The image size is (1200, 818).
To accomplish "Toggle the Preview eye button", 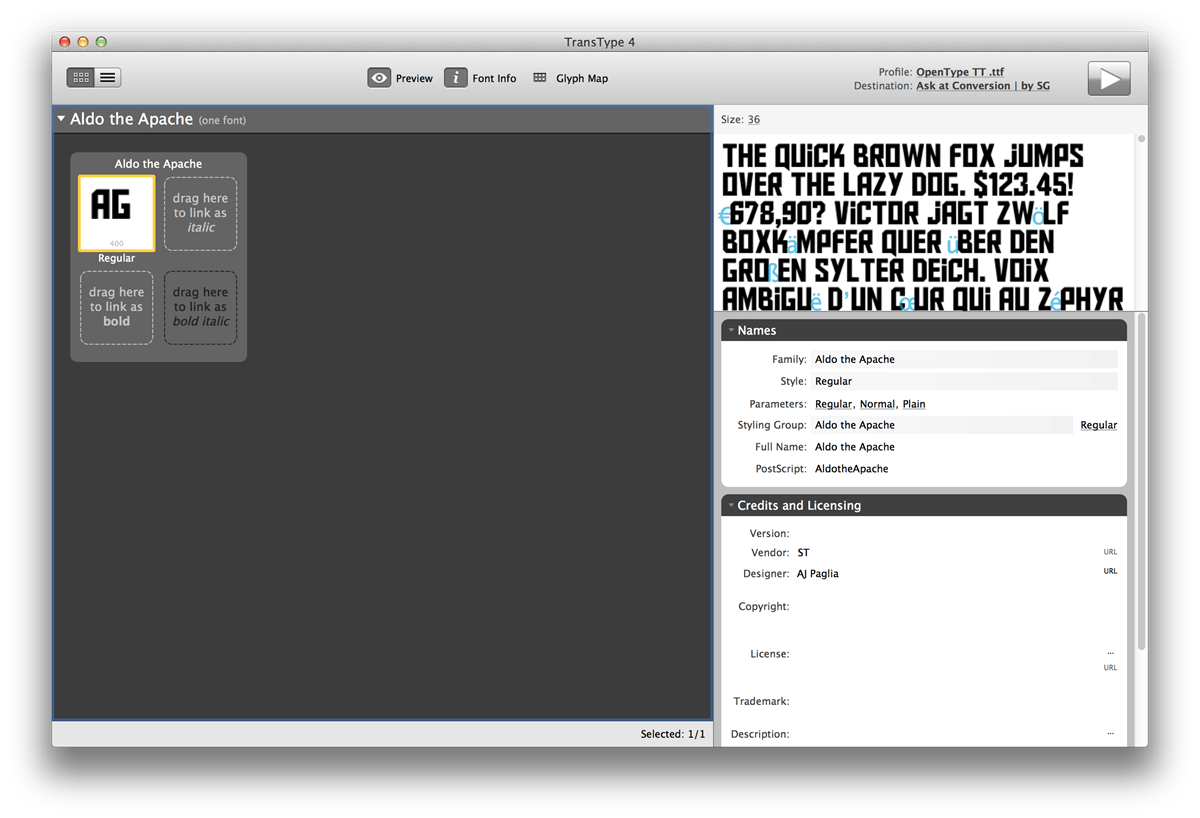I will click(379, 78).
